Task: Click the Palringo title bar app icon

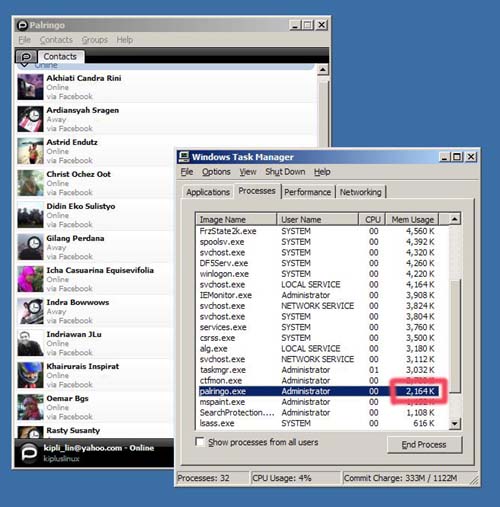Action: [x=22, y=25]
